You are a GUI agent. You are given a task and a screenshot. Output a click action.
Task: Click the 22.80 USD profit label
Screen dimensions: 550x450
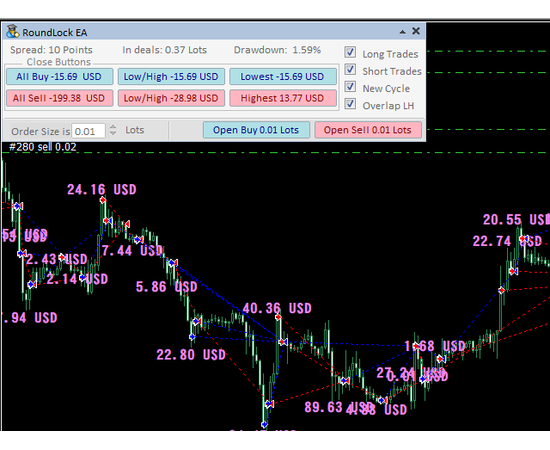pos(191,355)
